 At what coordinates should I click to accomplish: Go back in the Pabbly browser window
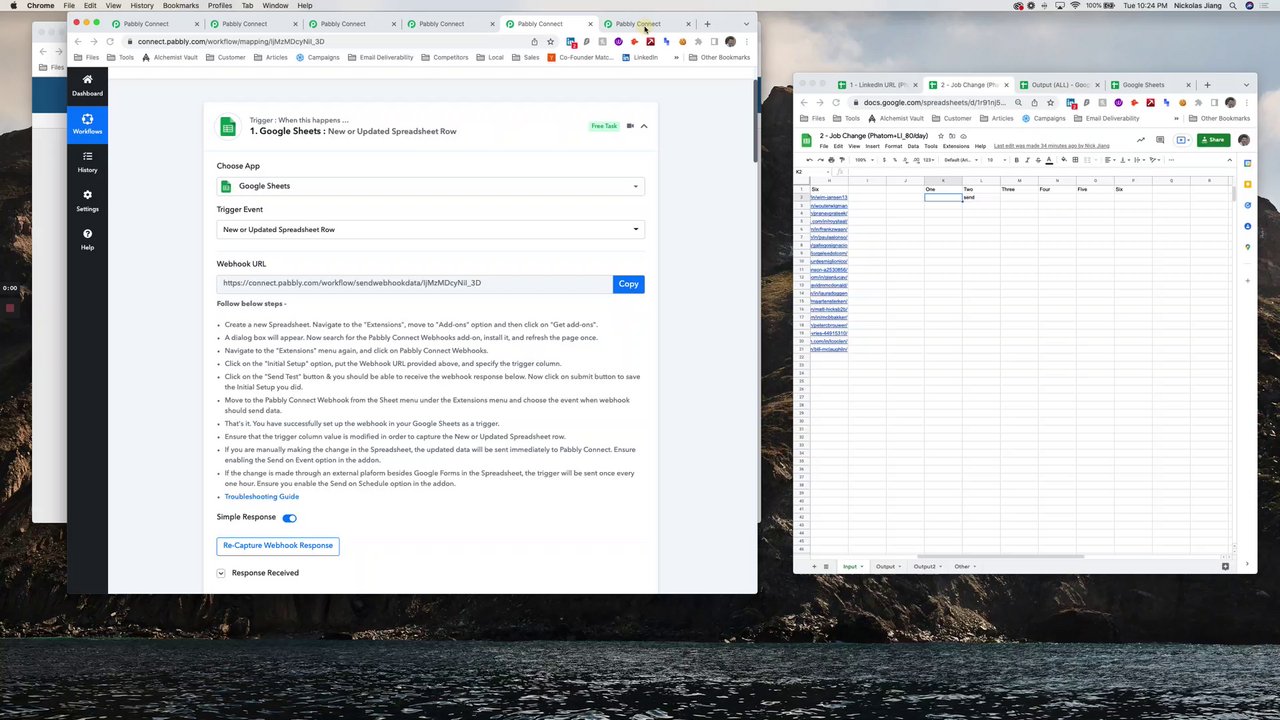(x=78, y=42)
